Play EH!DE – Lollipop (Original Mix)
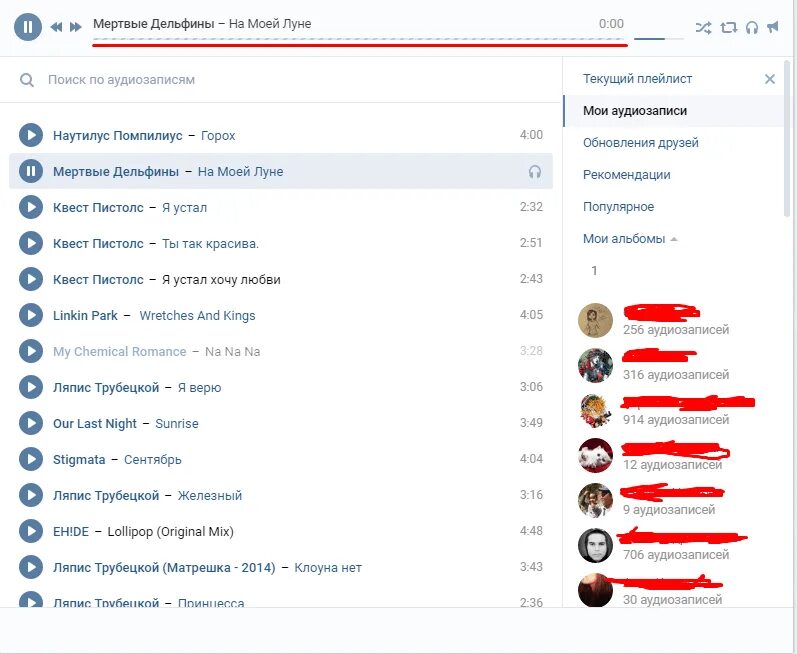Image resolution: width=797 pixels, height=654 pixels. pos(31,532)
